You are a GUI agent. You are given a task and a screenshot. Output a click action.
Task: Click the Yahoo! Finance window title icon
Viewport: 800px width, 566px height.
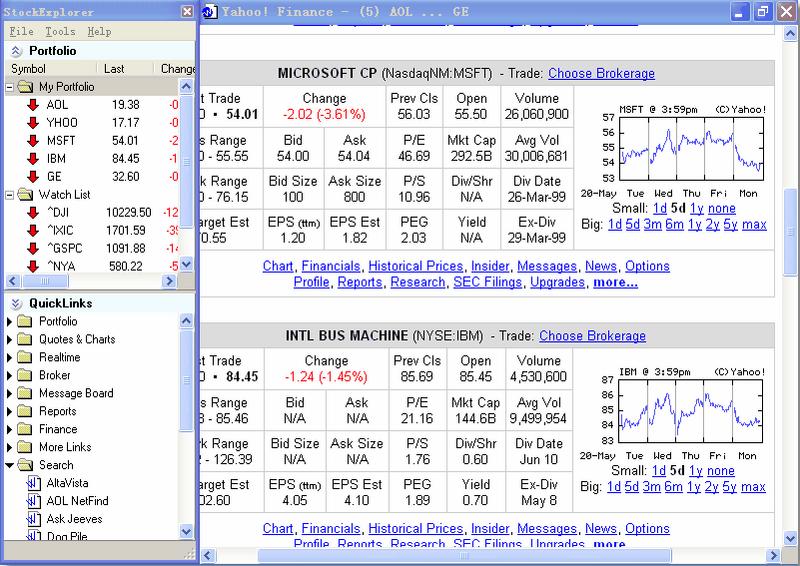[209, 12]
